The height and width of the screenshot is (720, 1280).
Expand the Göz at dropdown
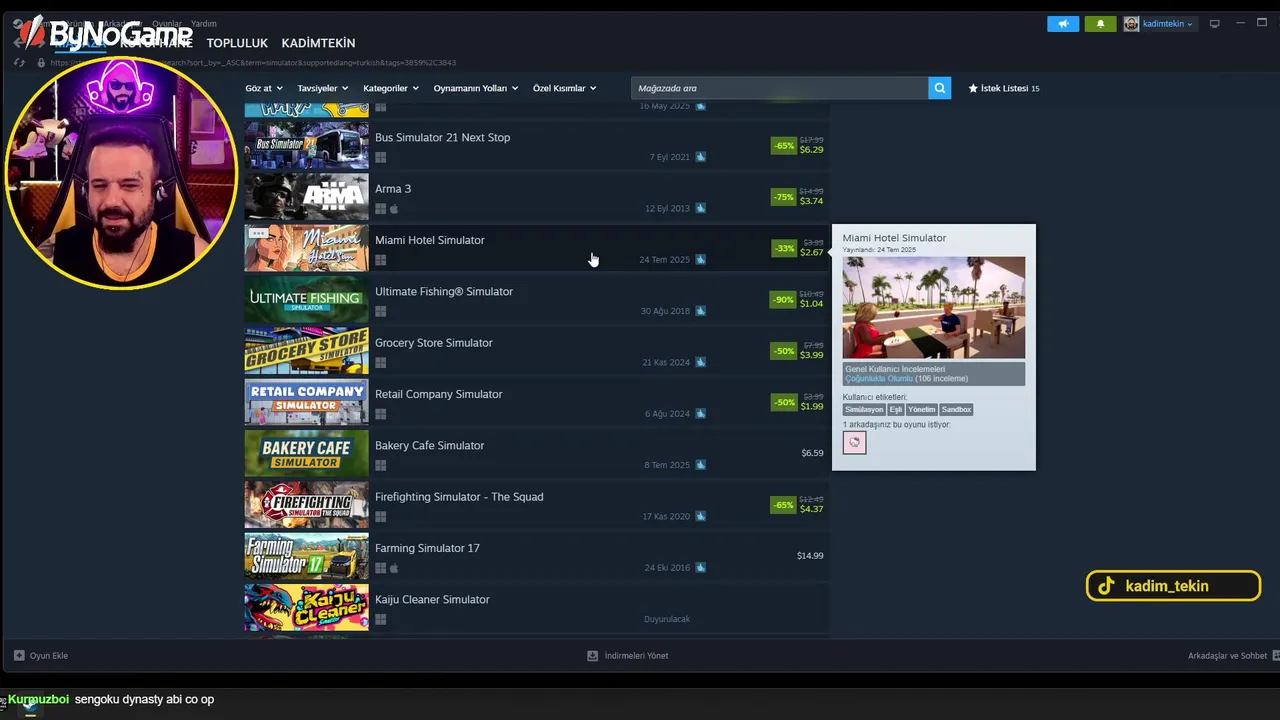(264, 88)
